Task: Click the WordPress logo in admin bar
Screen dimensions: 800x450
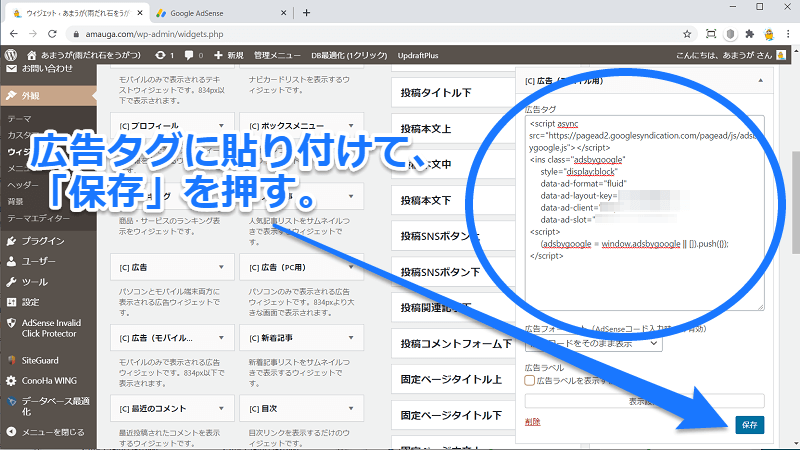Action: click(x=13, y=55)
